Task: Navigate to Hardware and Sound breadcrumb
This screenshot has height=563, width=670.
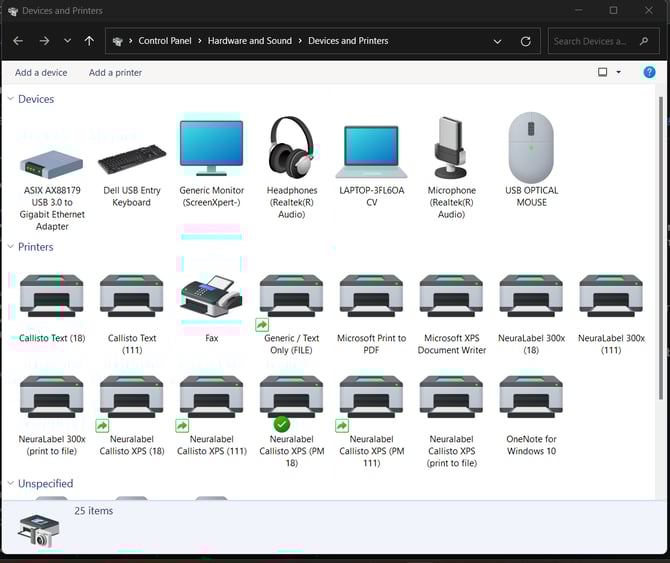Action: tap(249, 41)
